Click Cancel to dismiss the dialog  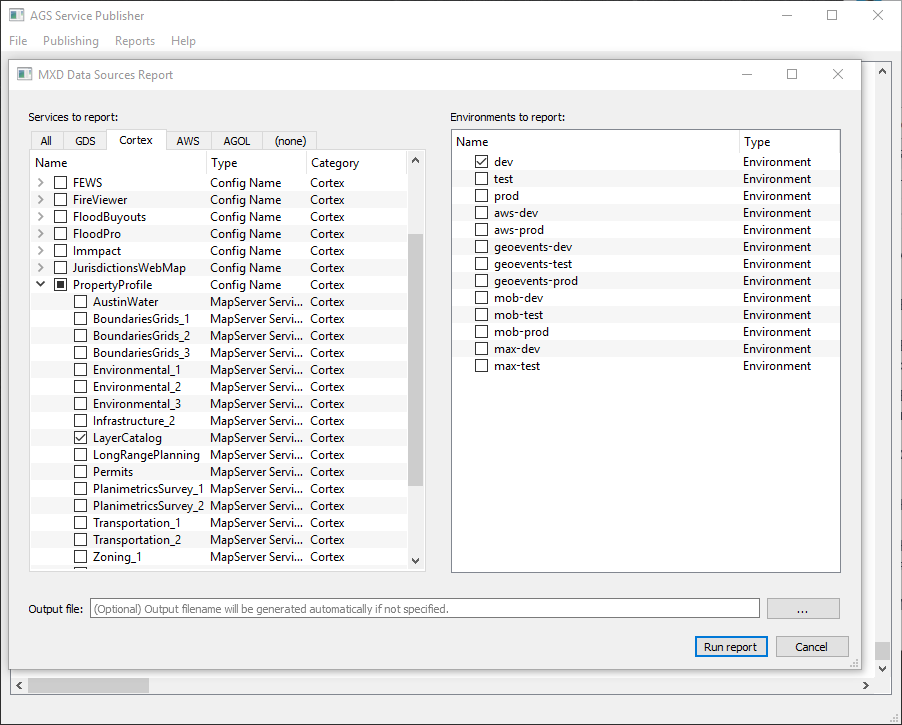(x=812, y=646)
